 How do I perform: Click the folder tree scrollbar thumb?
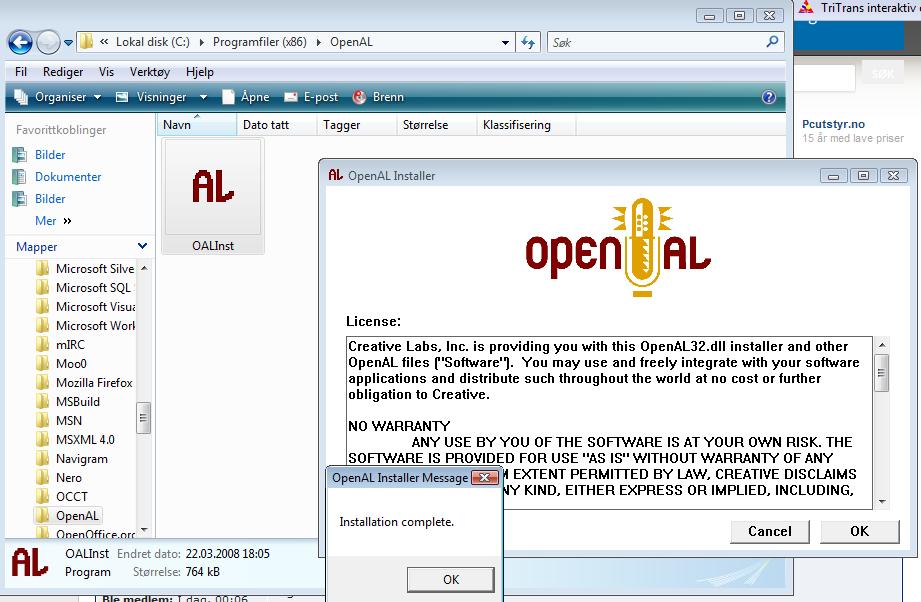pos(143,418)
